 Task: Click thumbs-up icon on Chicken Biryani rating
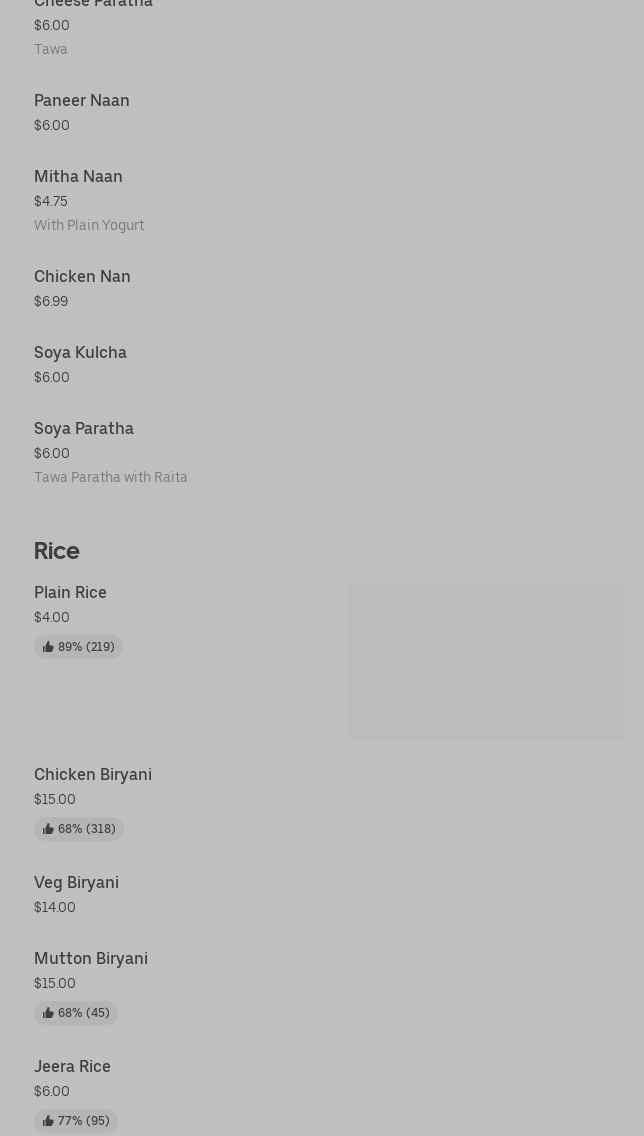[48, 829]
